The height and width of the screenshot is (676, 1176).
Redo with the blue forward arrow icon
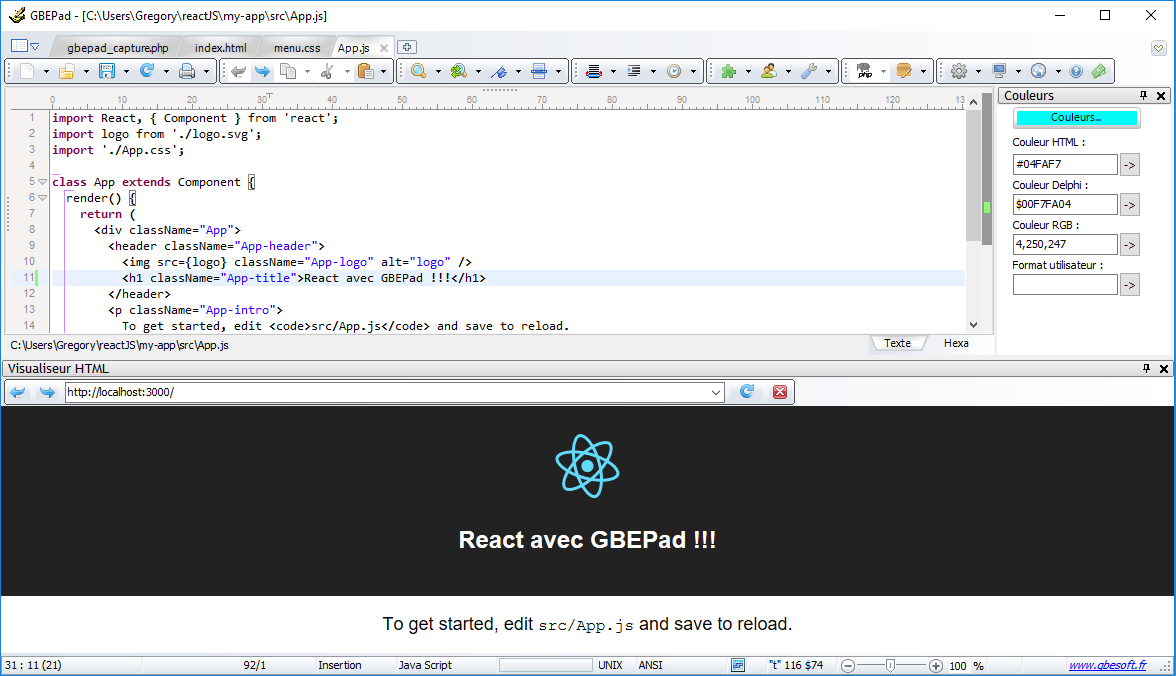click(x=262, y=71)
